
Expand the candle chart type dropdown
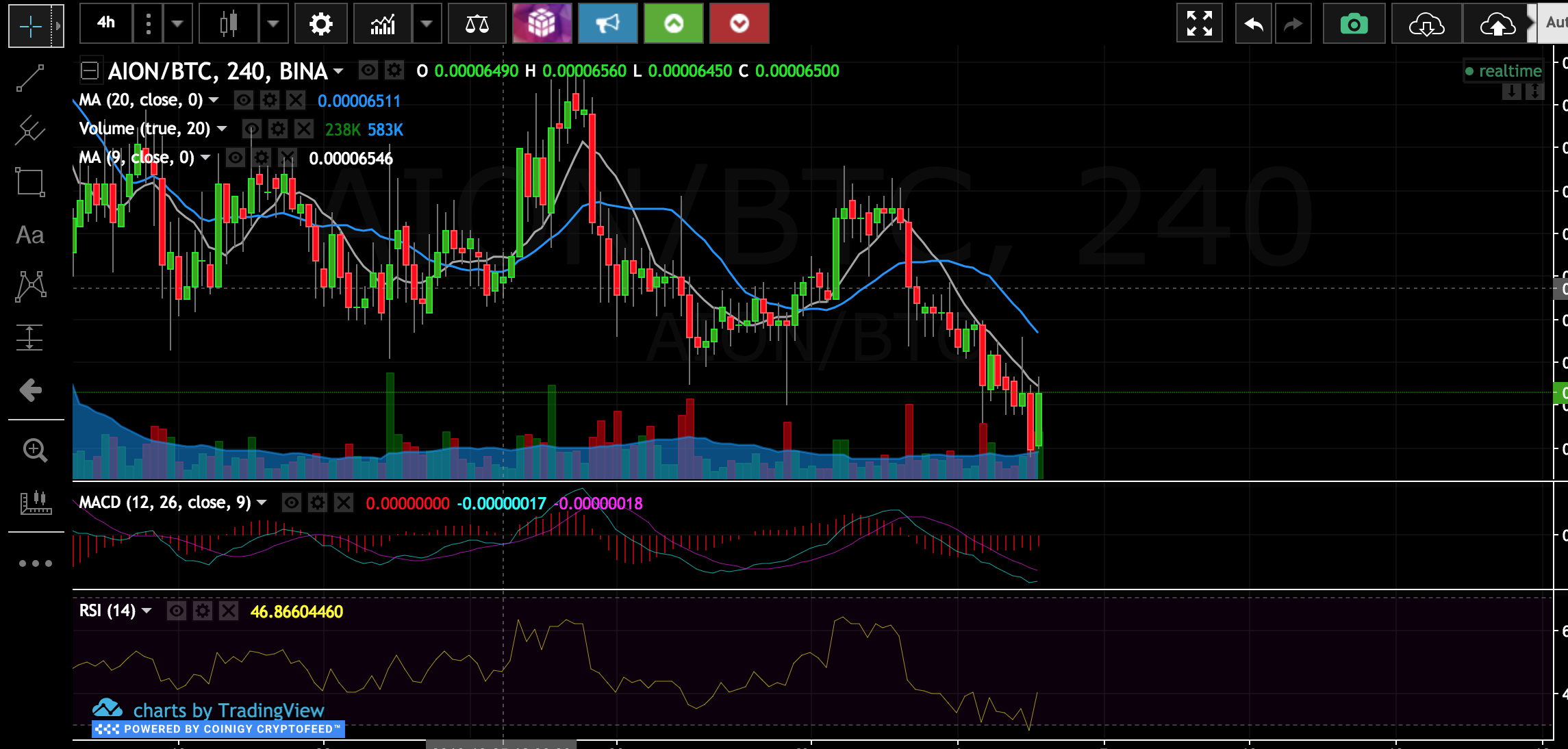pos(273,24)
